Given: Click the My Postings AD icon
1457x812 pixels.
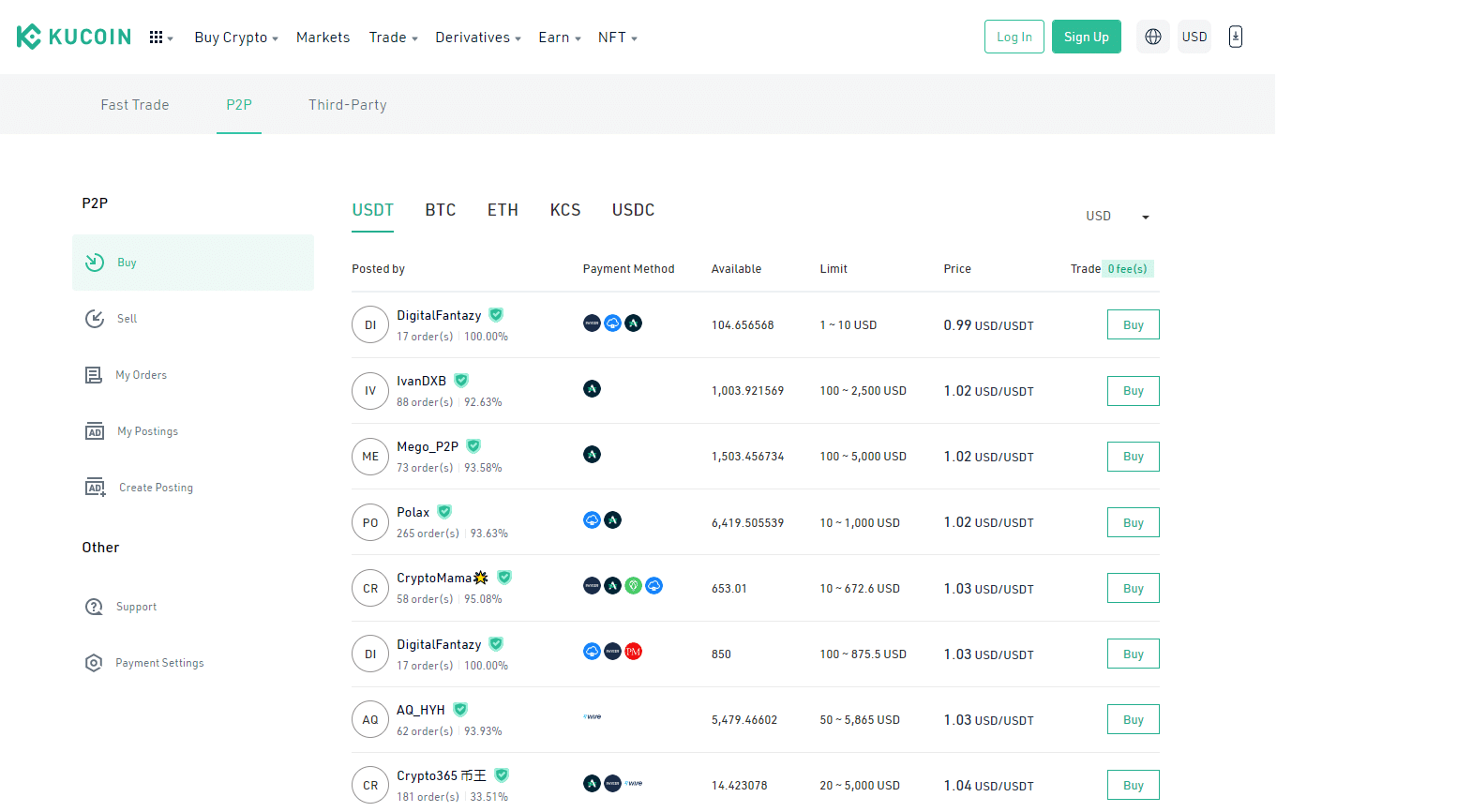Looking at the screenshot, I should (95, 431).
